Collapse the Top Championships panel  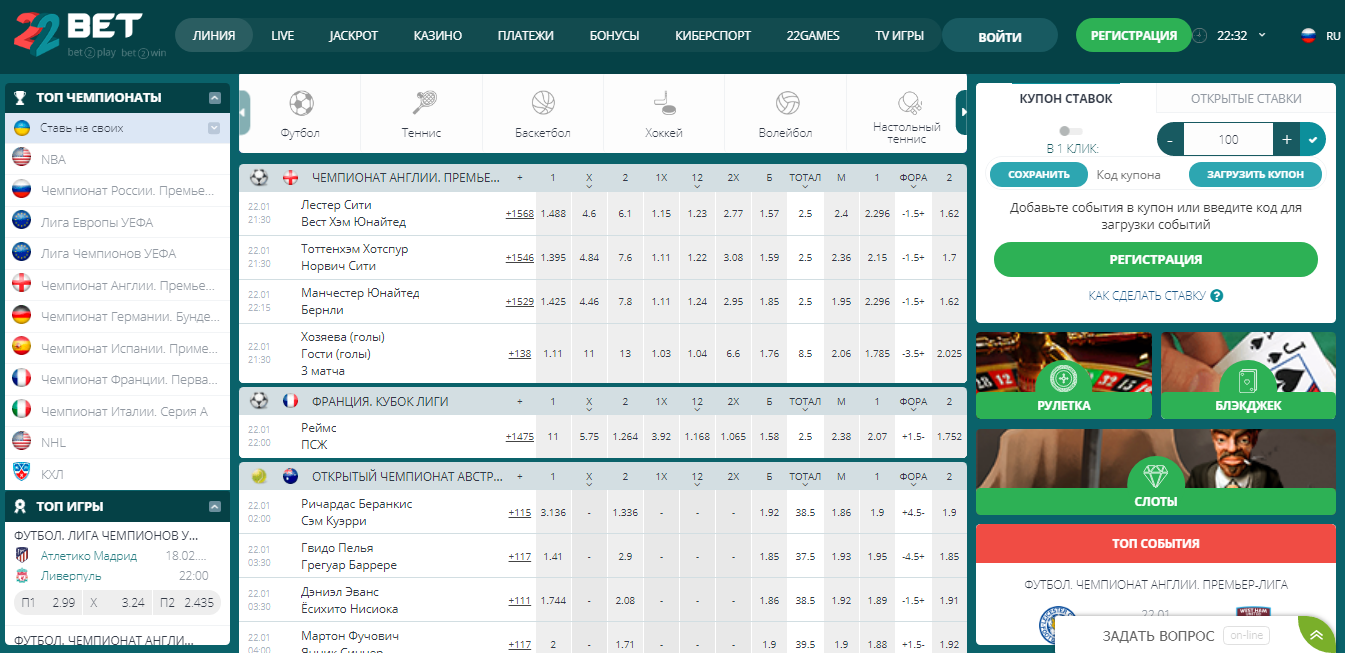click(x=214, y=98)
